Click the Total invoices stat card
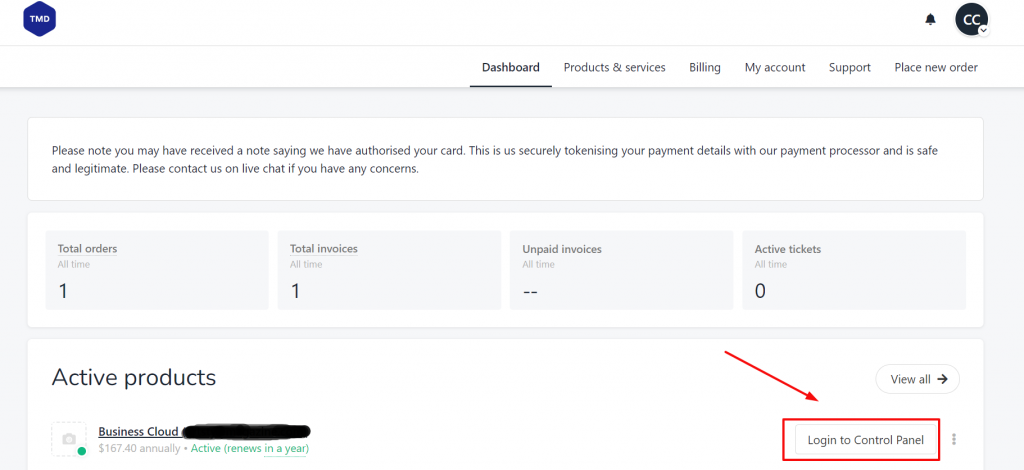Viewport: 1024px width, 470px height. tap(388, 270)
